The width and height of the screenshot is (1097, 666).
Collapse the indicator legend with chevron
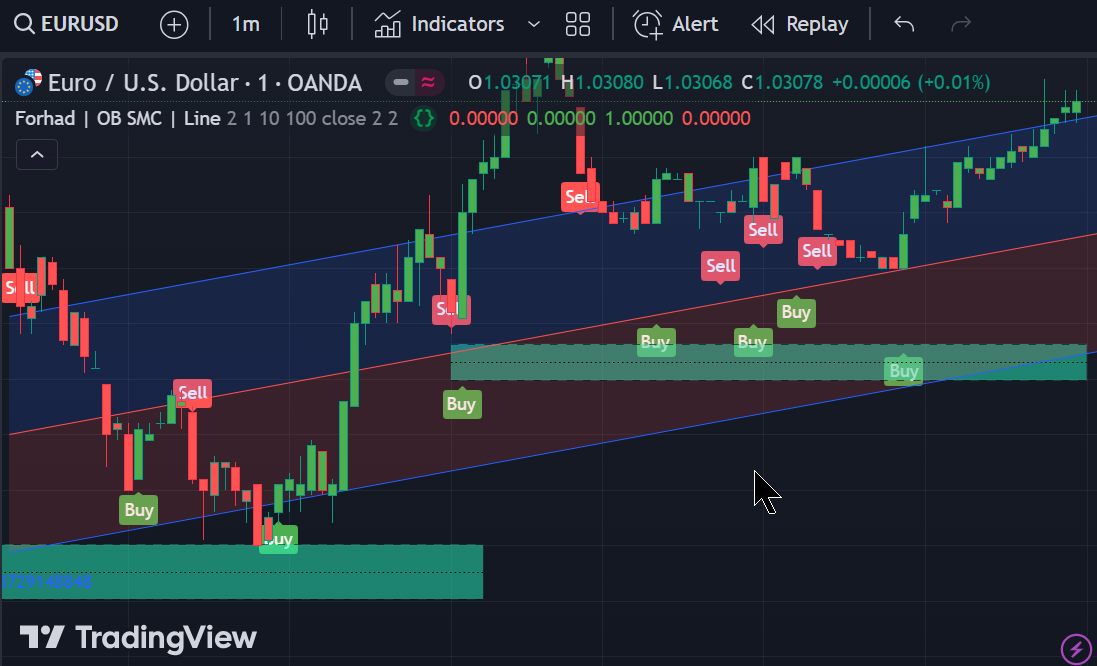(x=37, y=155)
